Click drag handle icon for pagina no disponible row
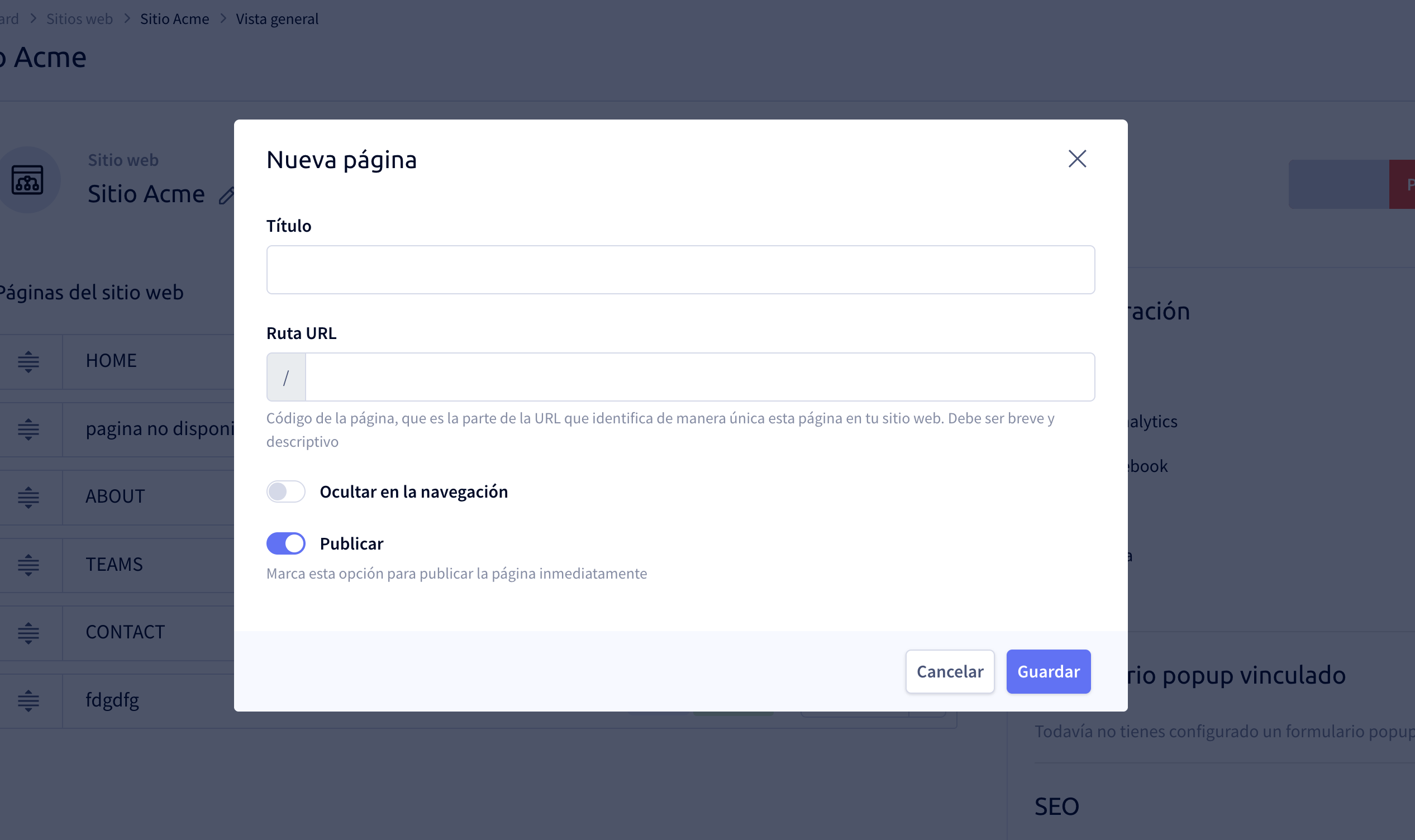This screenshot has width=1415, height=840. tap(28, 429)
